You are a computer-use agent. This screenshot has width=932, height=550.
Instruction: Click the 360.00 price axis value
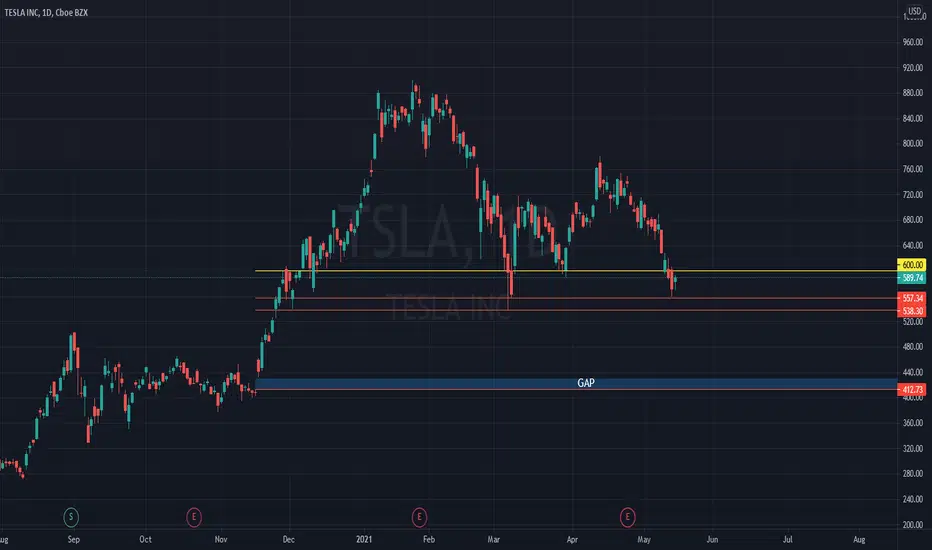coord(912,423)
